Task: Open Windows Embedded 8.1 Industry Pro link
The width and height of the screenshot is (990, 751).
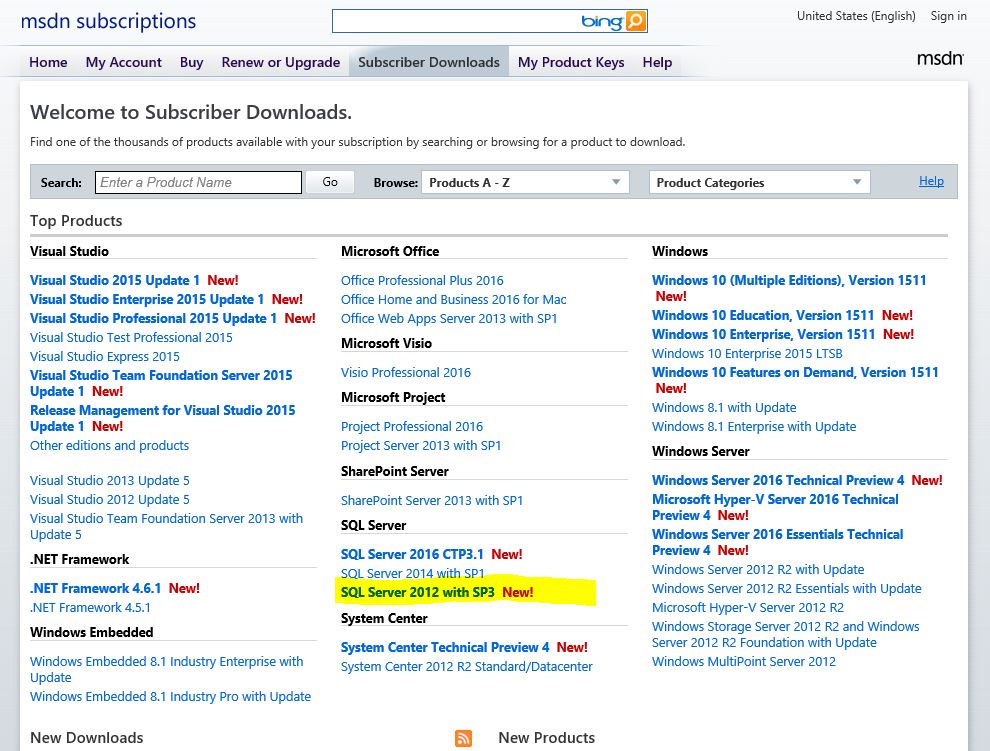Action: click(170, 697)
